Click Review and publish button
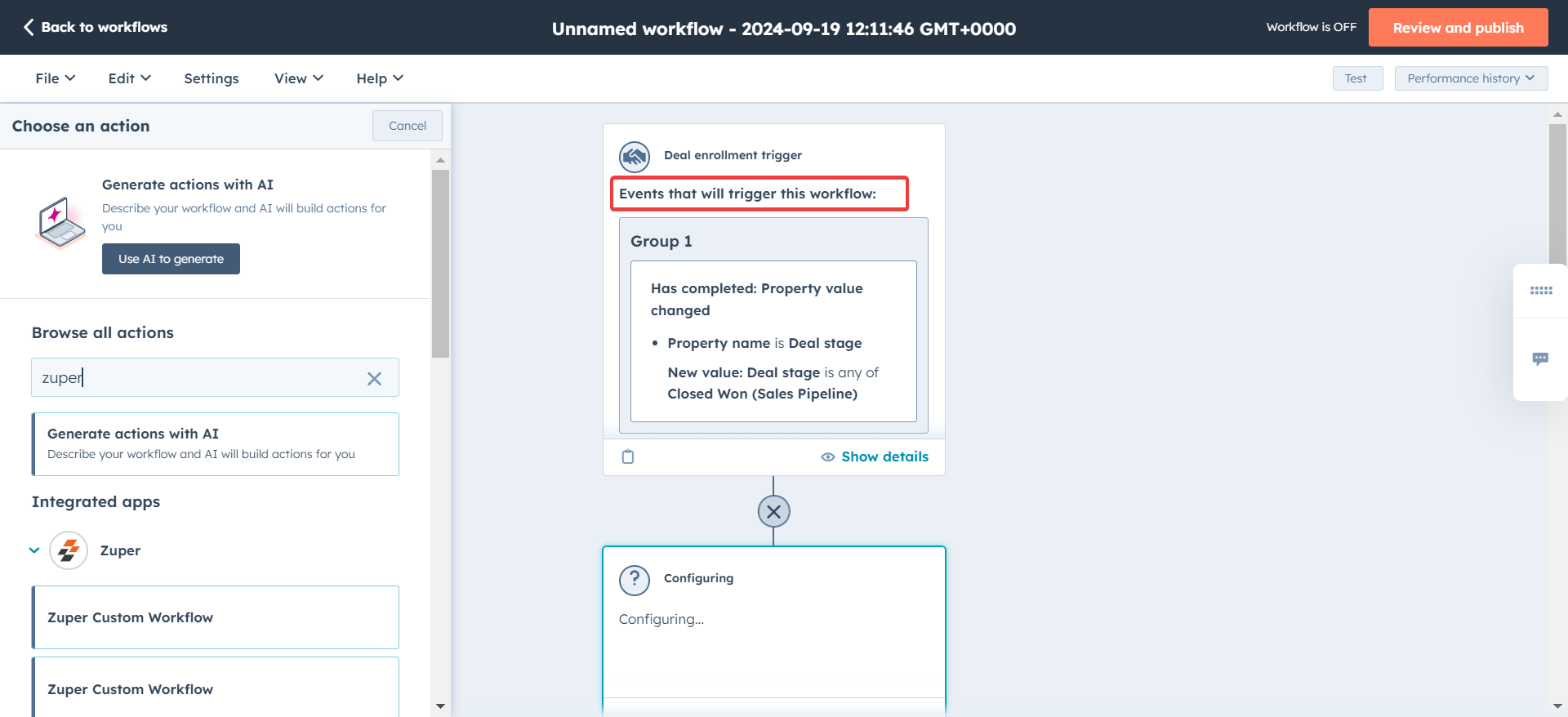 (x=1458, y=28)
